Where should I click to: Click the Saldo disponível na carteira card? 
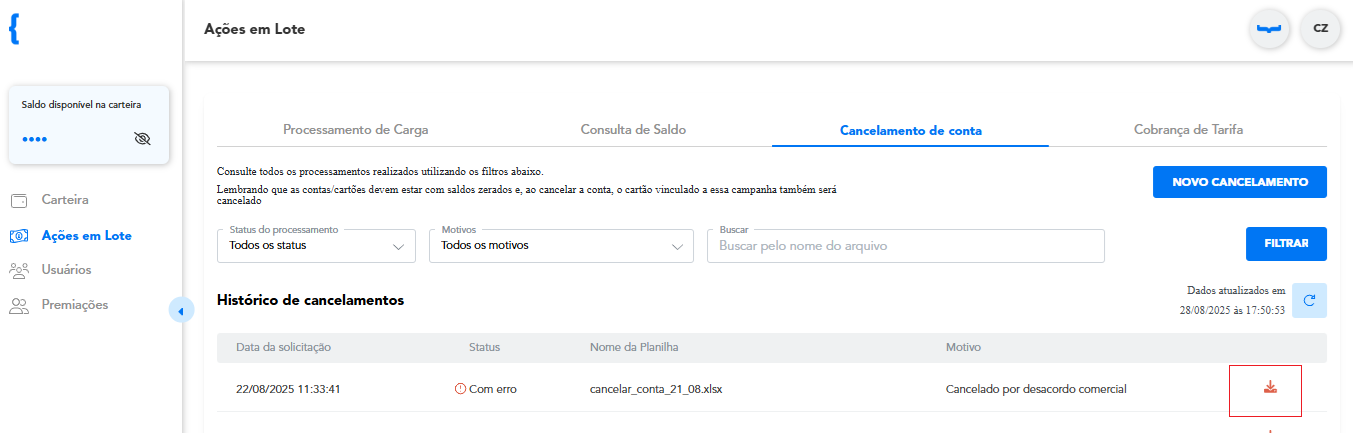pos(89,125)
